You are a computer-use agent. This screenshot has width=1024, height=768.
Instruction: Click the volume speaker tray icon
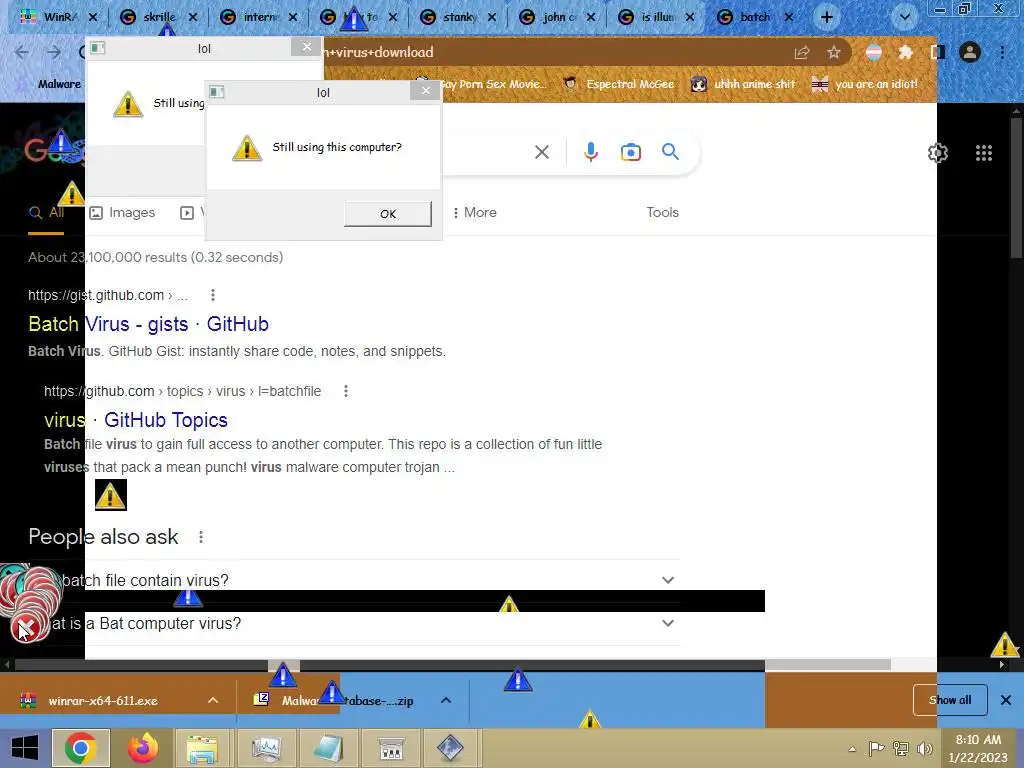point(925,748)
